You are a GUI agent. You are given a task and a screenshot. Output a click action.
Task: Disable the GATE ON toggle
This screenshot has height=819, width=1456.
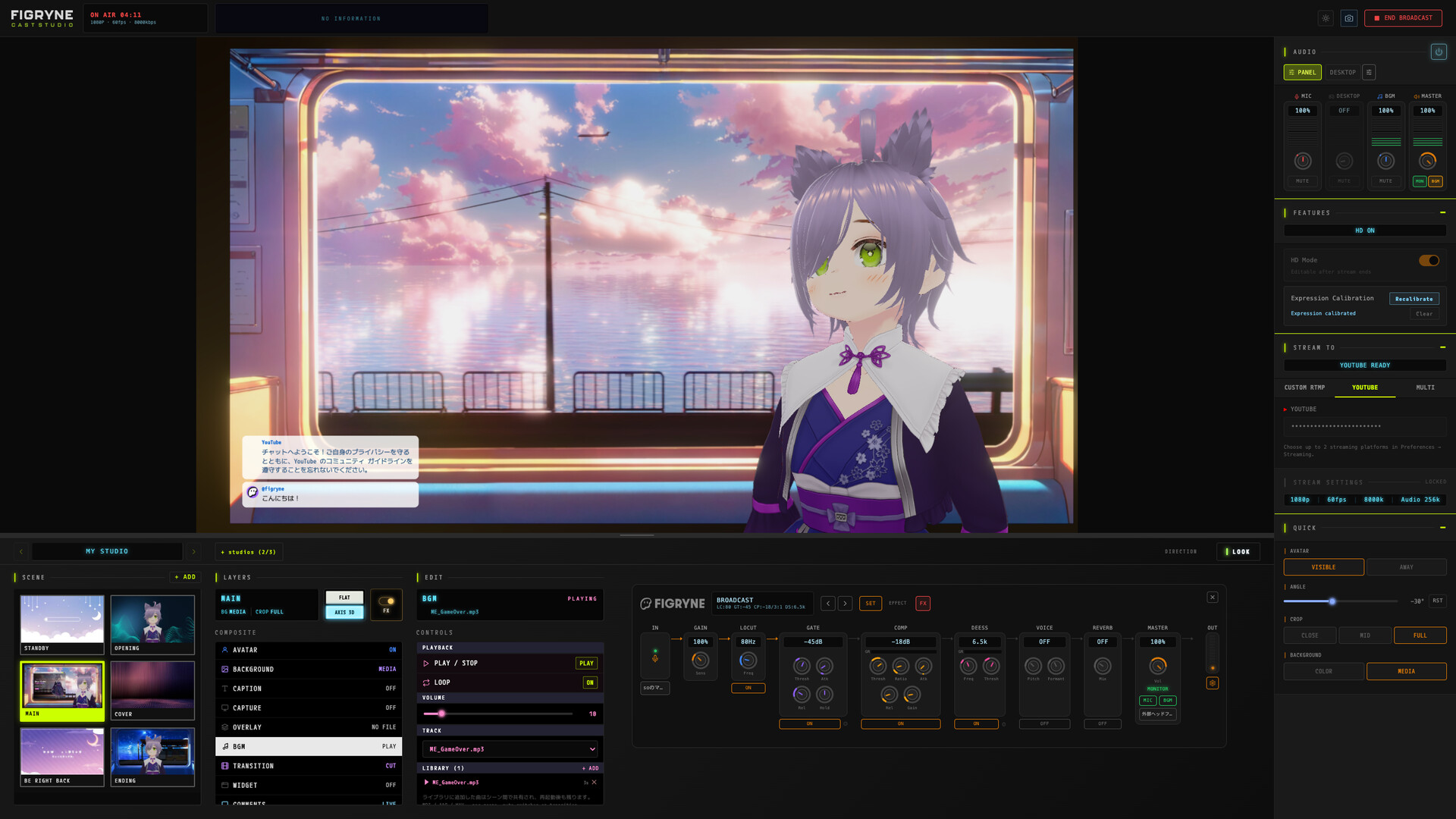[809, 724]
